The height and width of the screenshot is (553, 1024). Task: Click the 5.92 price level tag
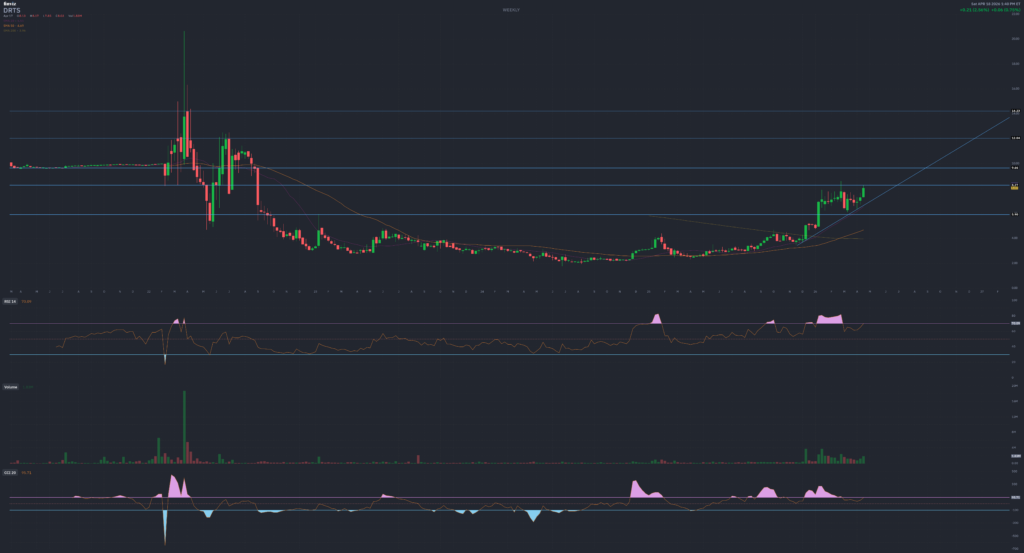click(1016, 214)
